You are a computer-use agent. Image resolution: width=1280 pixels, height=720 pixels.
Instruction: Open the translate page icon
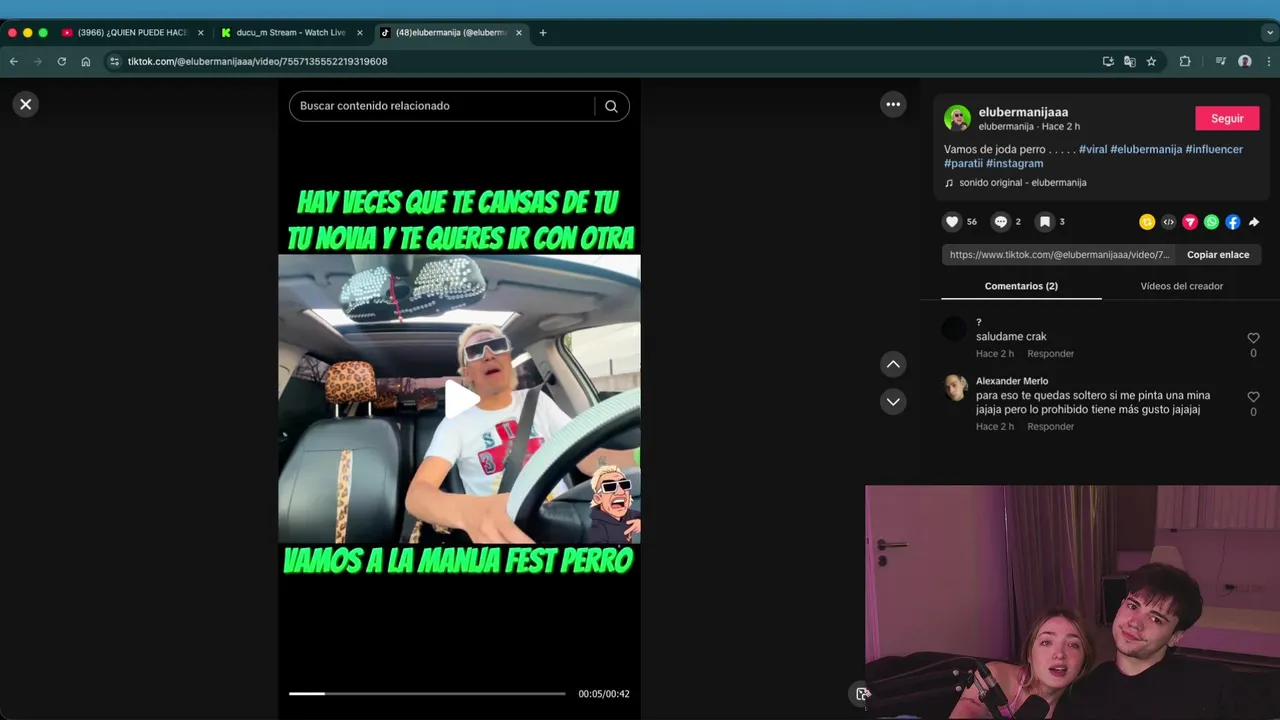(x=1130, y=61)
